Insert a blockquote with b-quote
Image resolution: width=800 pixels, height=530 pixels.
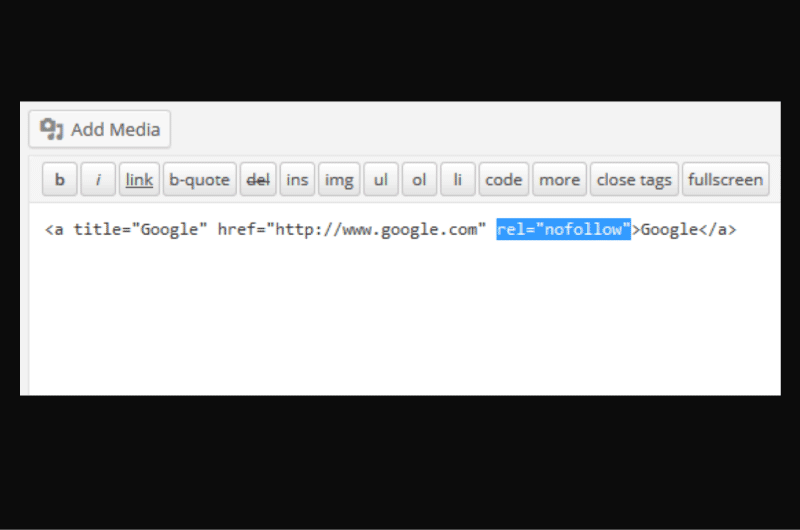[x=199, y=180]
